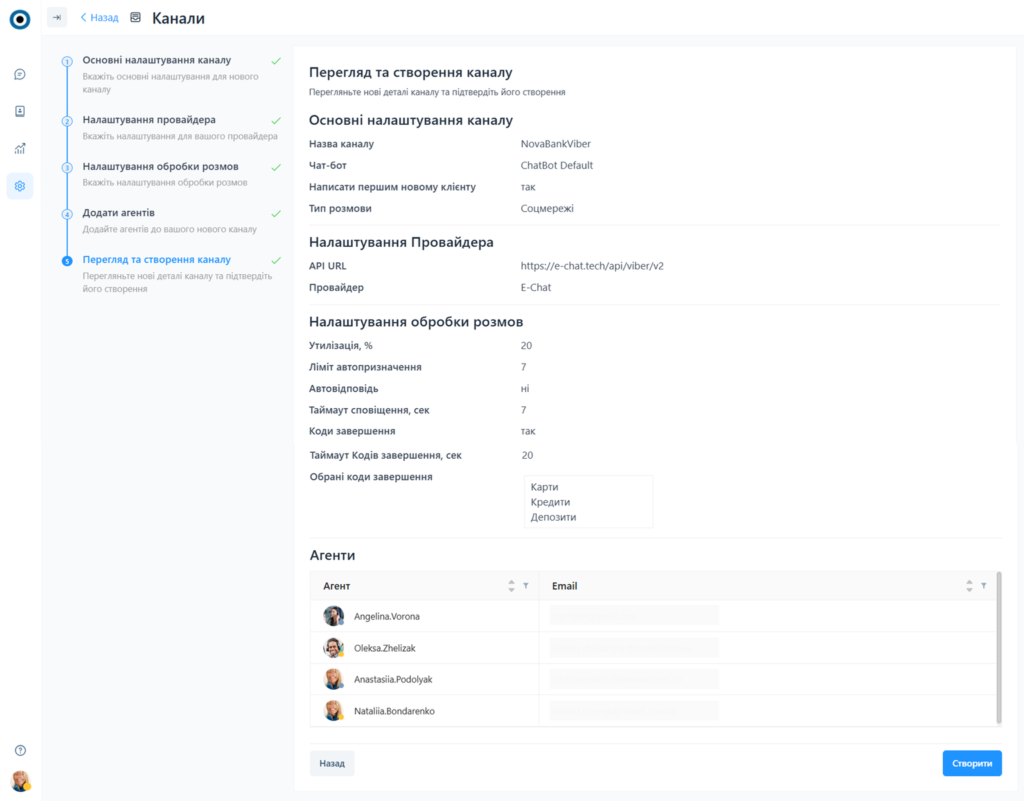The height and width of the screenshot is (801, 1024).
Task: Collapse the sidebar with the arrow toggle
Action: click(57, 17)
